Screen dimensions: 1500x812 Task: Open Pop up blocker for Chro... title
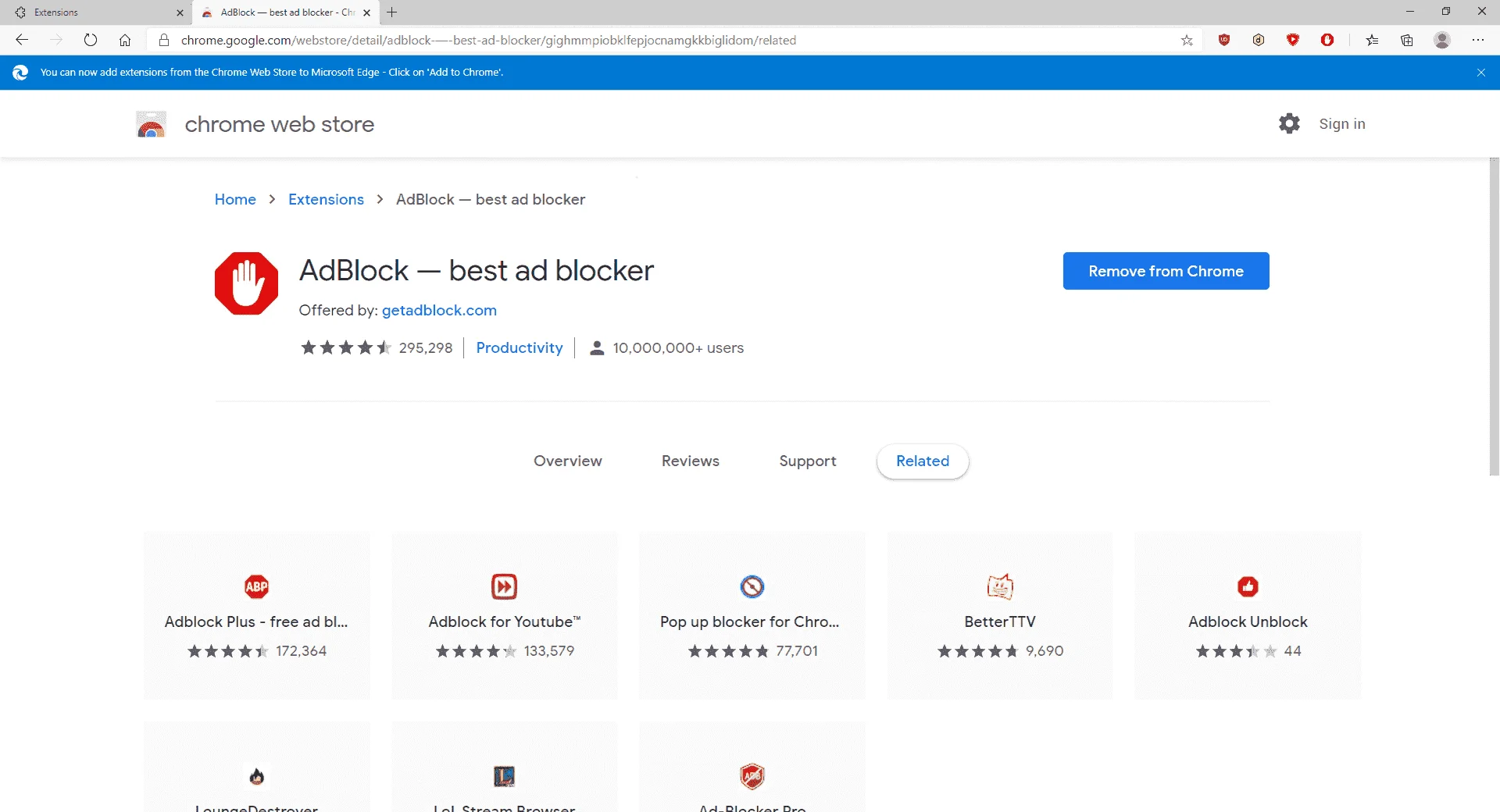[749, 621]
